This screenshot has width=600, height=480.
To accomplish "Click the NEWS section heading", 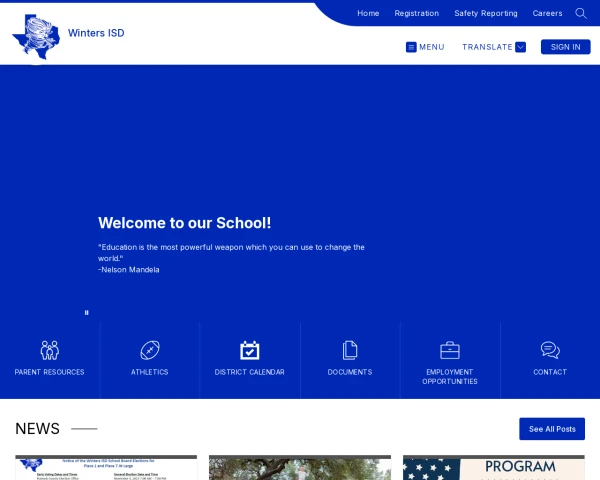I will [x=38, y=429].
